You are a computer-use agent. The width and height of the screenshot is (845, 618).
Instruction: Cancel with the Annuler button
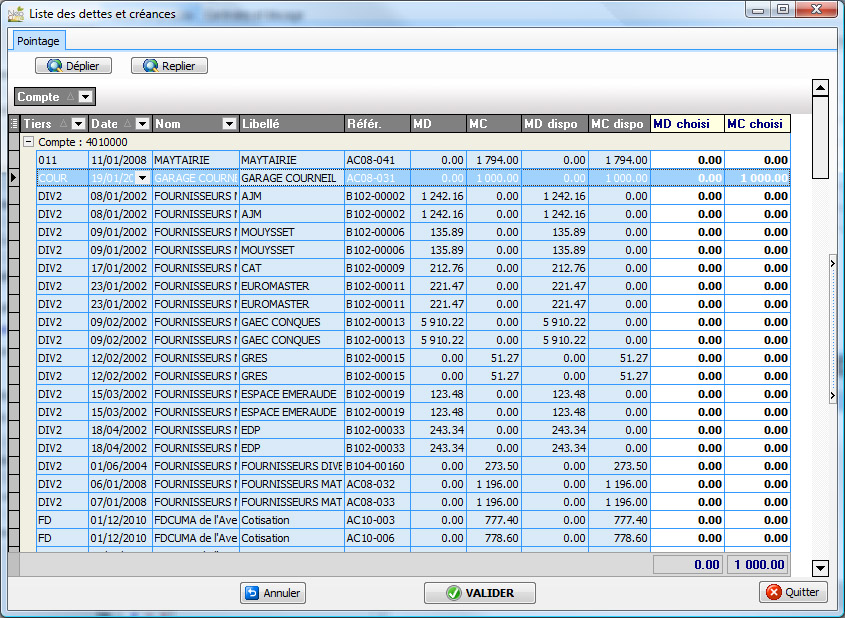click(273, 593)
